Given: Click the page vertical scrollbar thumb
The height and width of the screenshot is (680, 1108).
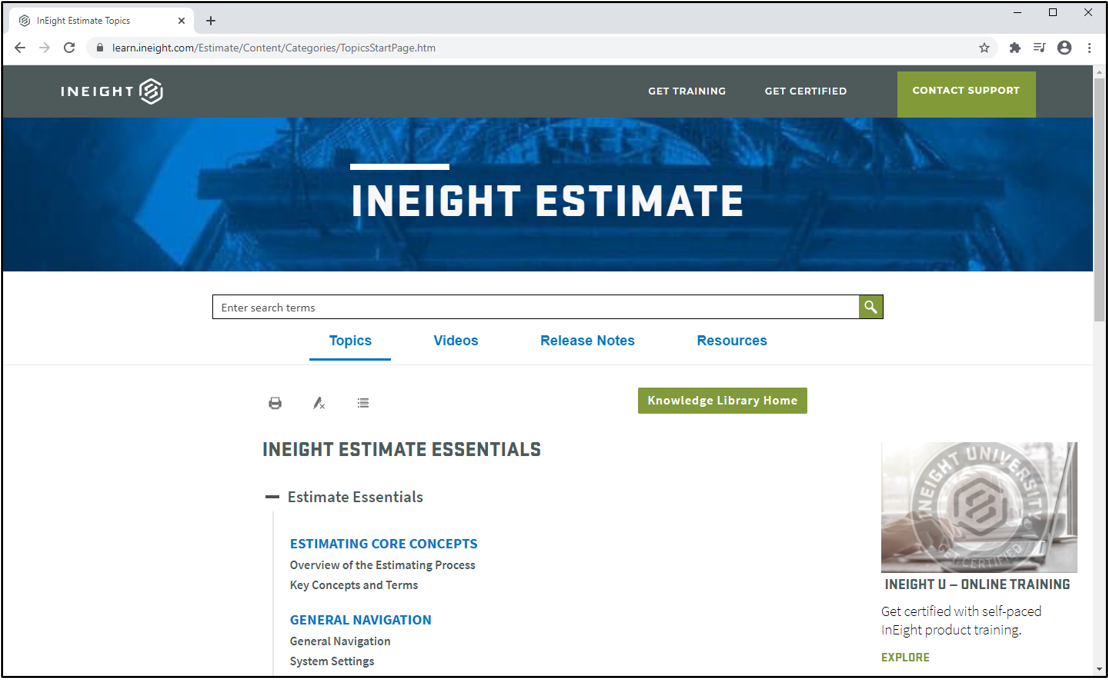Looking at the screenshot, I should (1100, 199).
